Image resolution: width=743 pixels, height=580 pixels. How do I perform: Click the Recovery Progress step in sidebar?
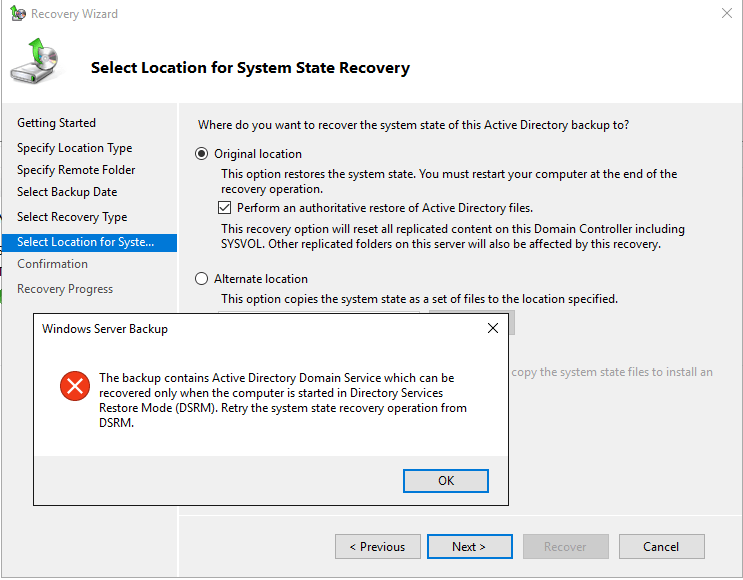click(65, 289)
